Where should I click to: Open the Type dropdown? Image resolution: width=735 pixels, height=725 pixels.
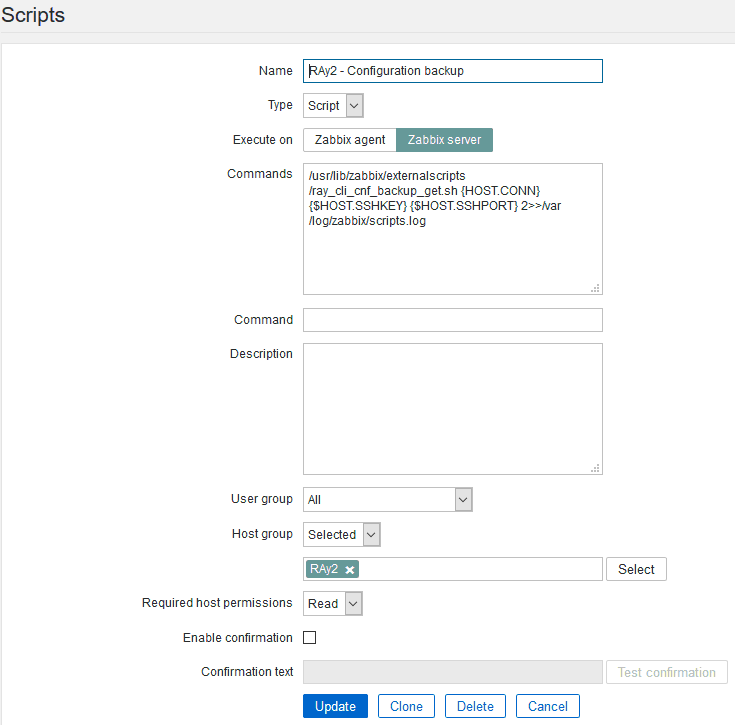tap(333, 105)
